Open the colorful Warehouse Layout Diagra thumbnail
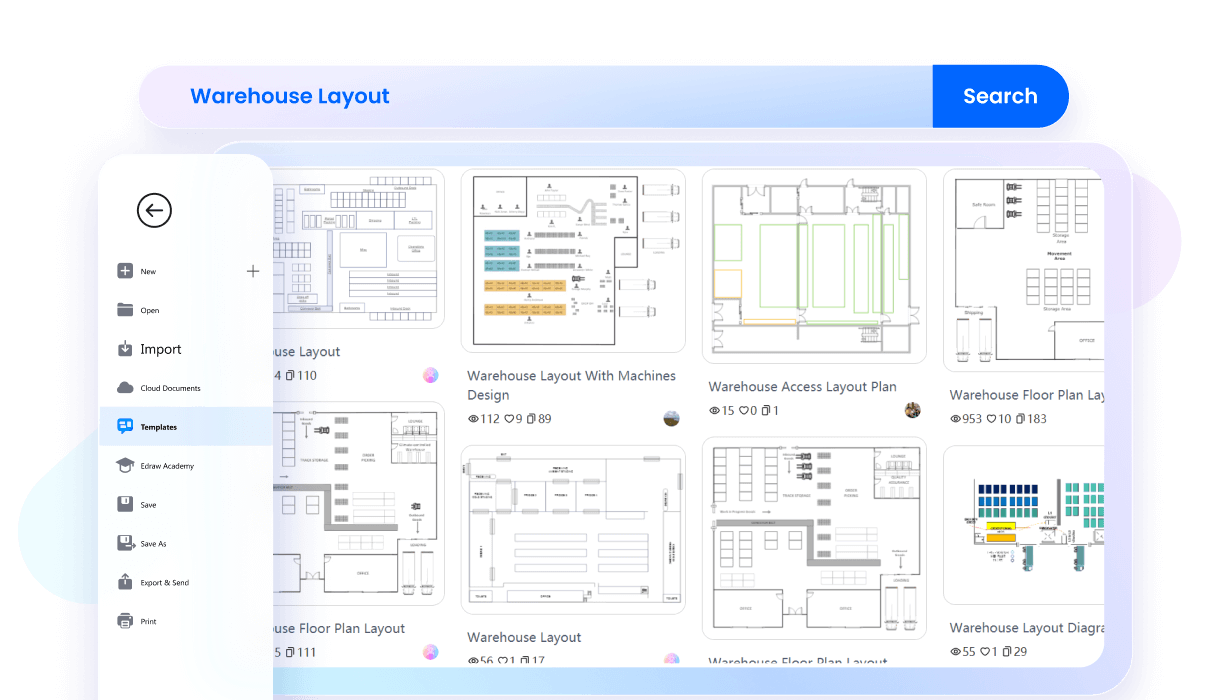Screen dimensions: 1208x700 1023,525
